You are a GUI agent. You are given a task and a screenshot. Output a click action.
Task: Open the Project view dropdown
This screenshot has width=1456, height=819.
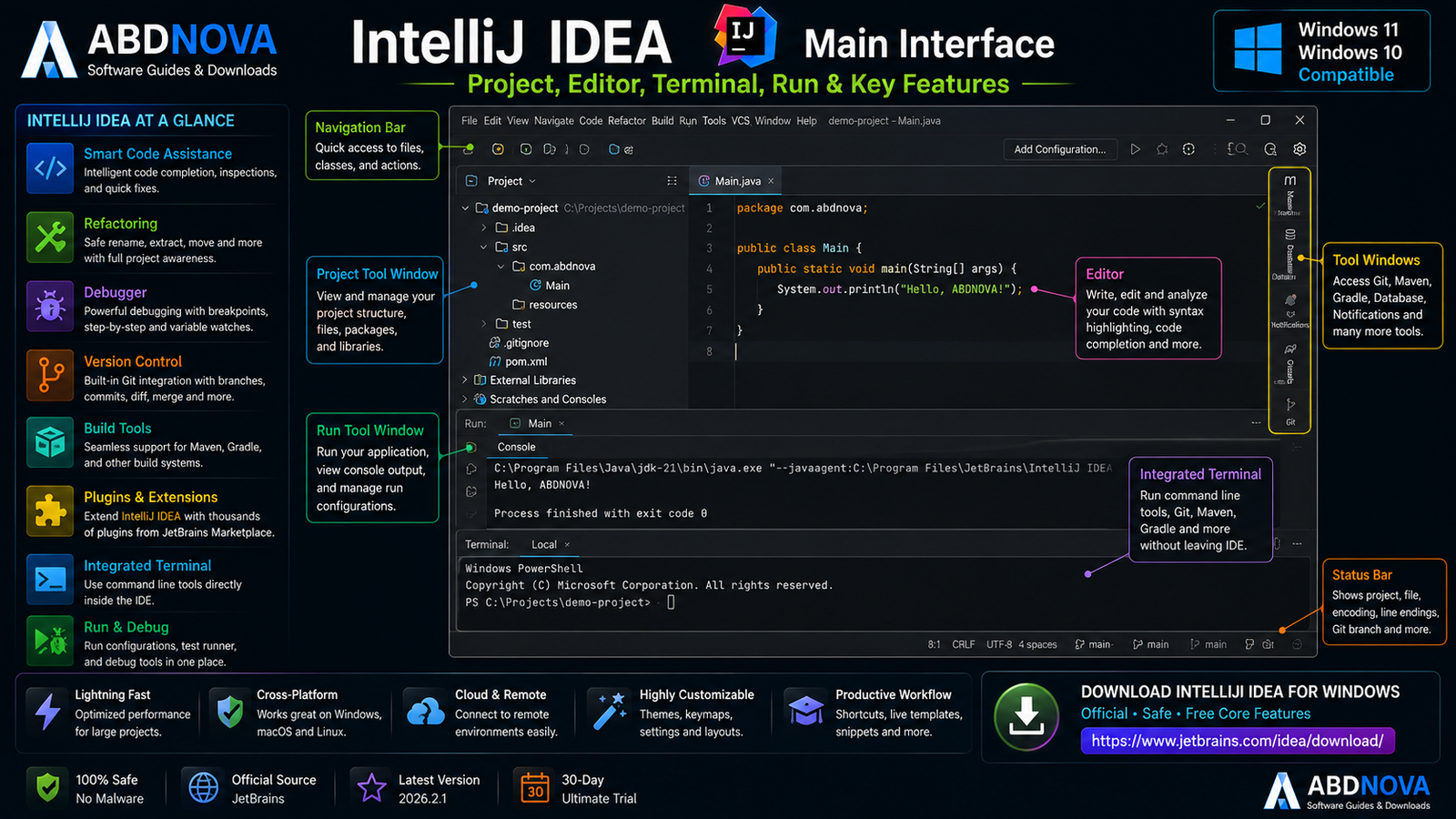coord(512,181)
